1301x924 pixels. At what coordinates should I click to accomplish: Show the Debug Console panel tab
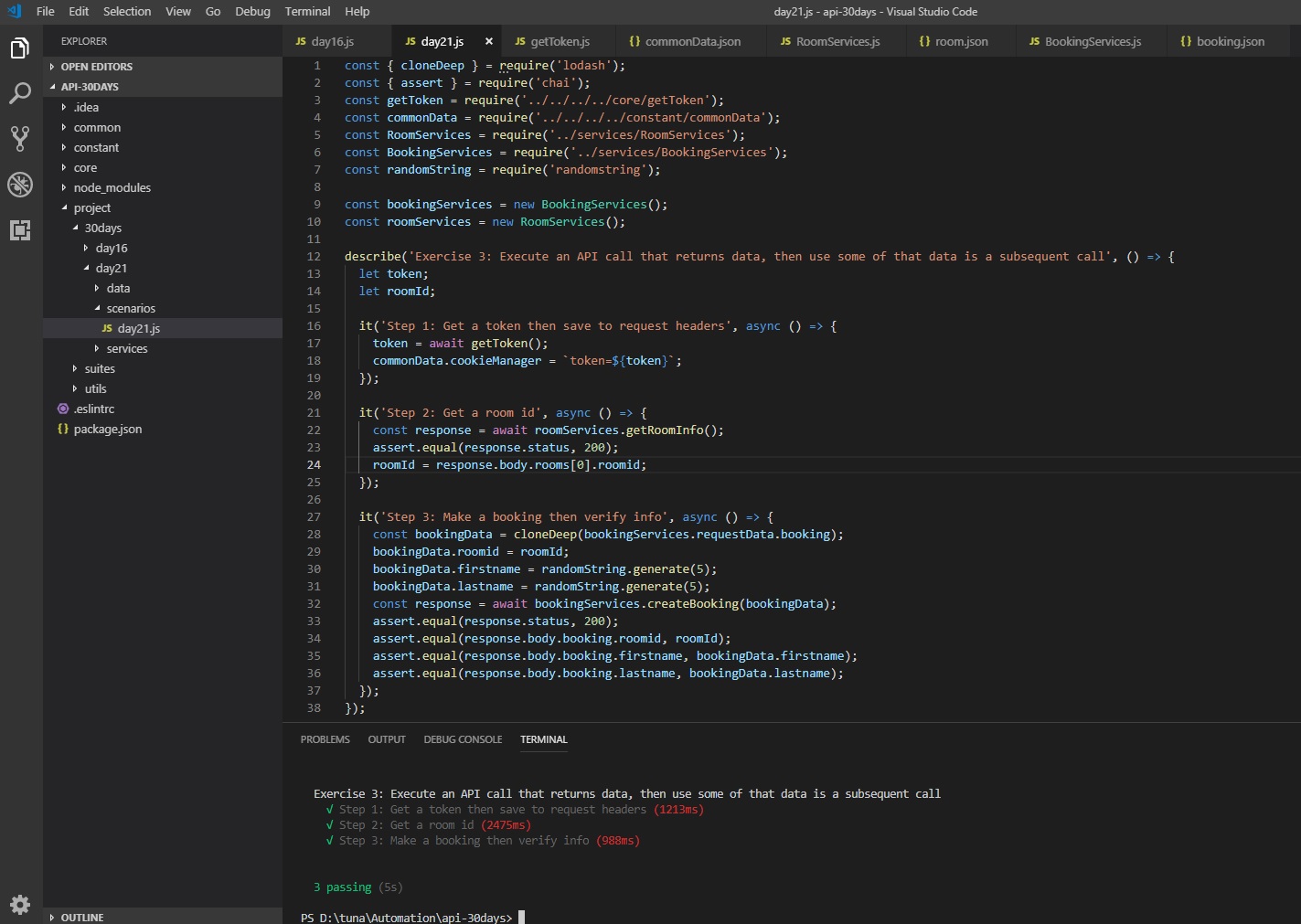coord(463,739)
